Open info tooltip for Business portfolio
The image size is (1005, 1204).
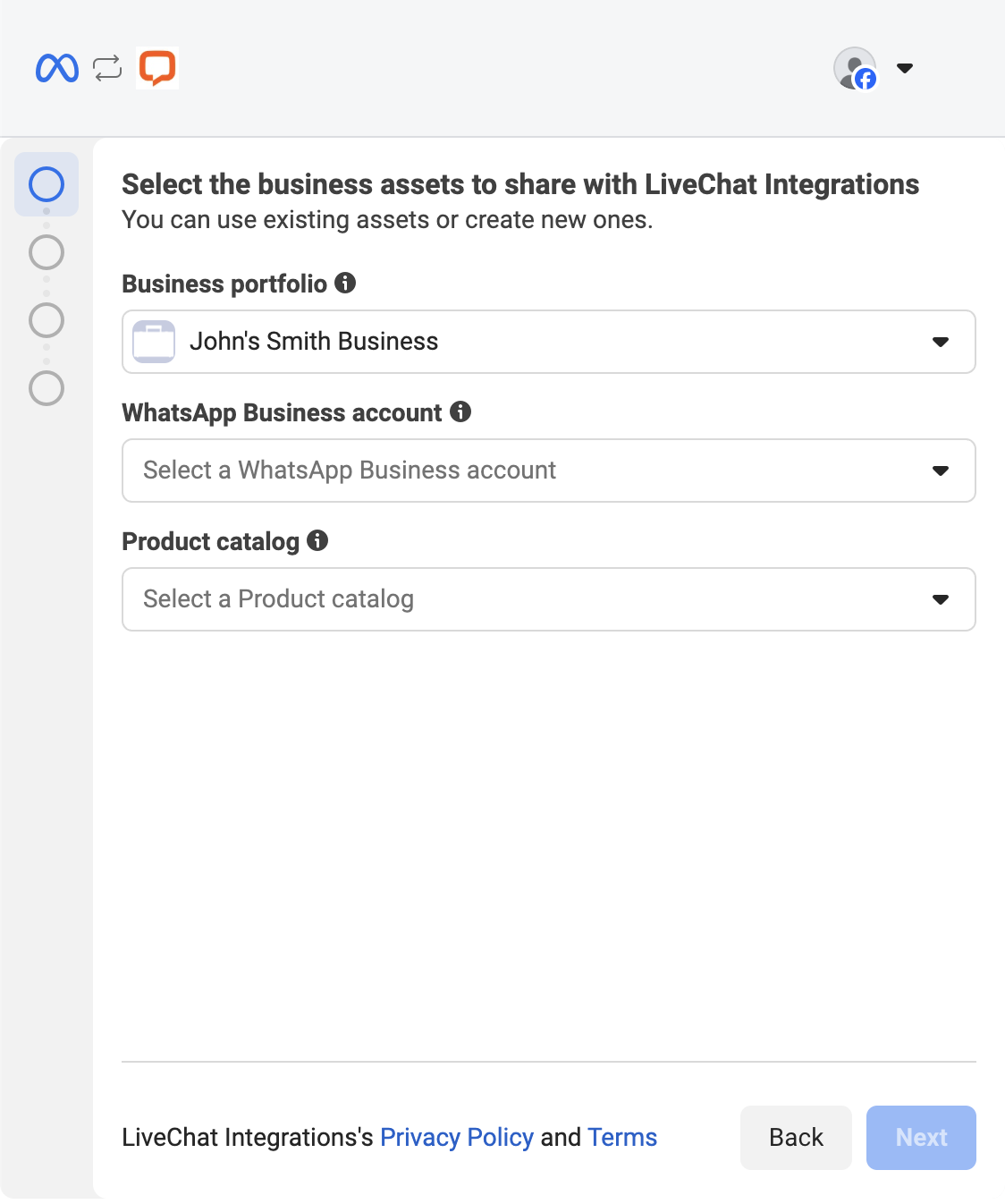pos(345,284)
